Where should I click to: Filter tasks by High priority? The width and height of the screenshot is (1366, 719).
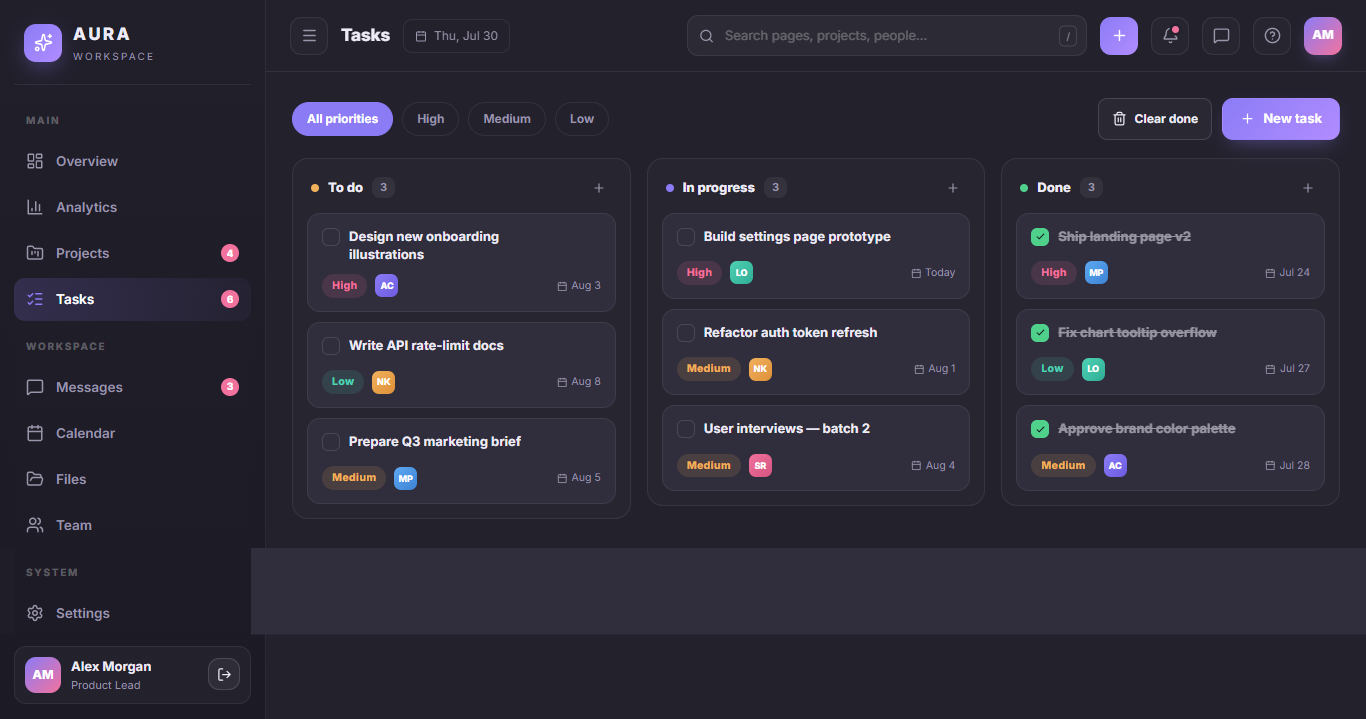coord(430,119)
